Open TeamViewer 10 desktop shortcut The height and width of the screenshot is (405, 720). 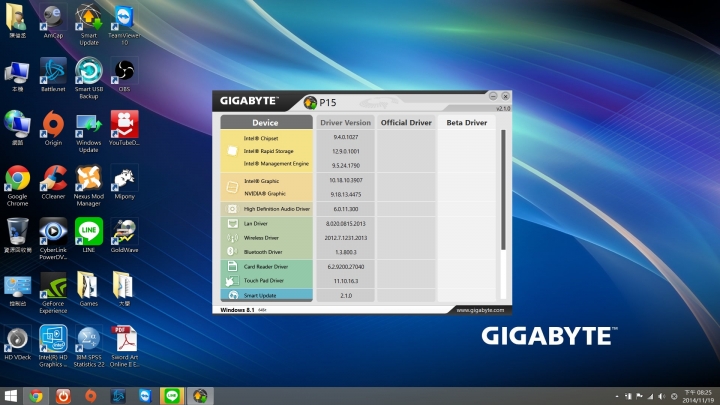coord(124,24)
